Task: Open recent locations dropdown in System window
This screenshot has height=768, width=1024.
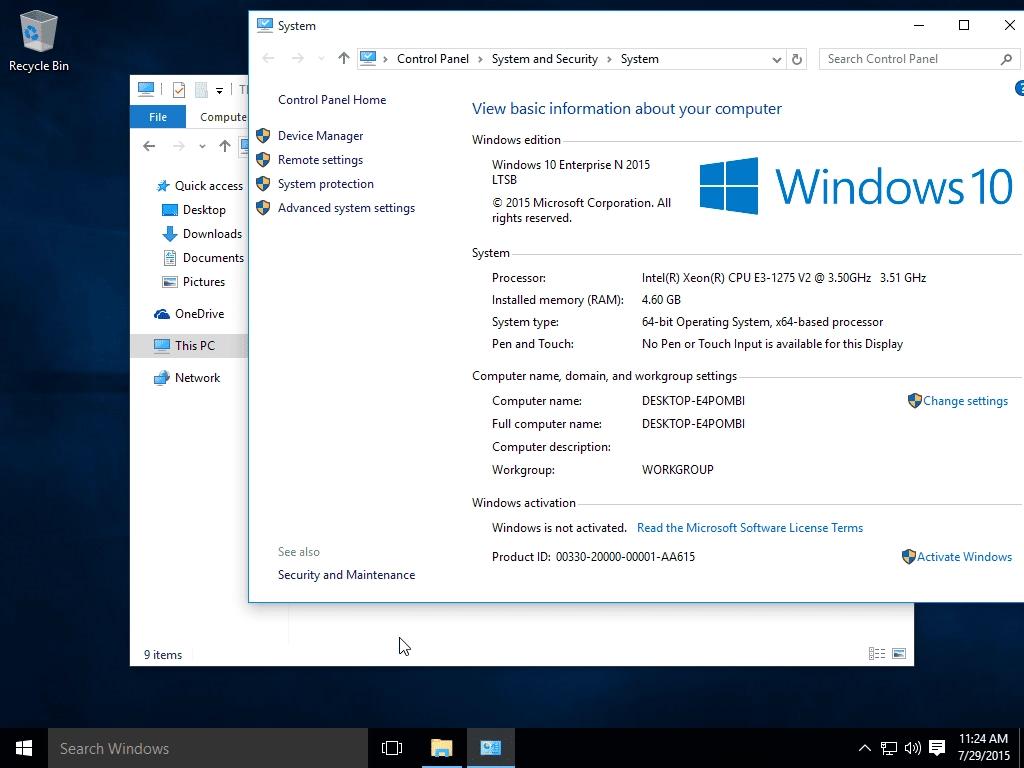Action: coord(321,59)
